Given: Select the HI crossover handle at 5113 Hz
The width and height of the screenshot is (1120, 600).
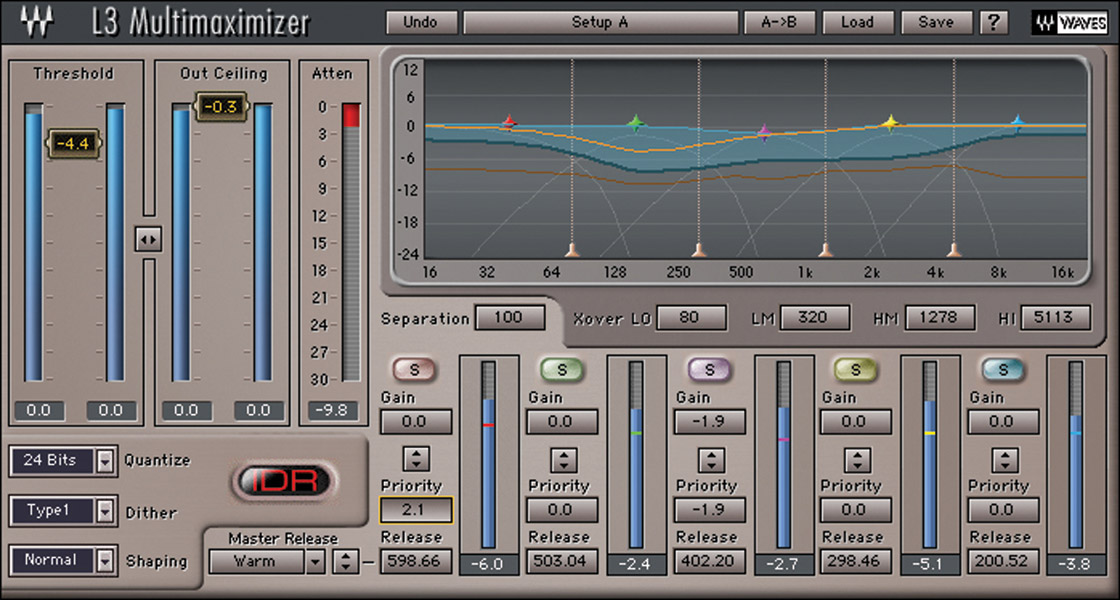Looking at the screenshot, I should pos(954,250).
